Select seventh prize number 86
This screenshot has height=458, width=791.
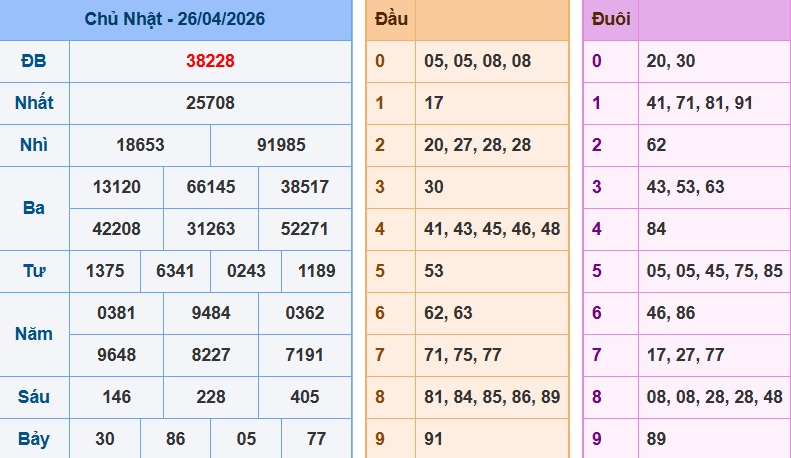pos(175,438)
